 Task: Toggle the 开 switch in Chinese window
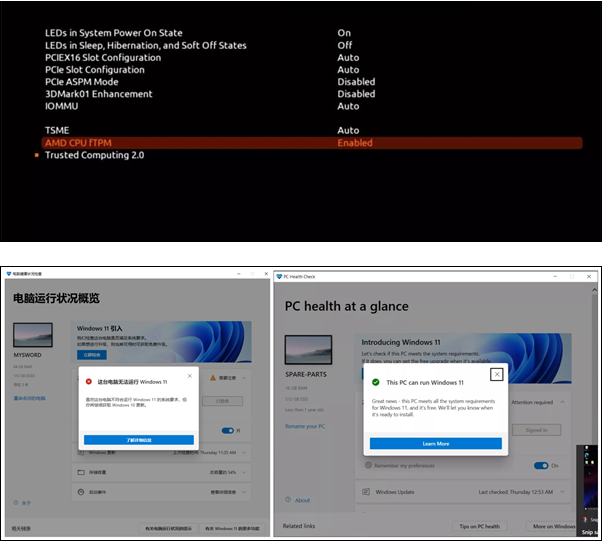tap(228, 430)
